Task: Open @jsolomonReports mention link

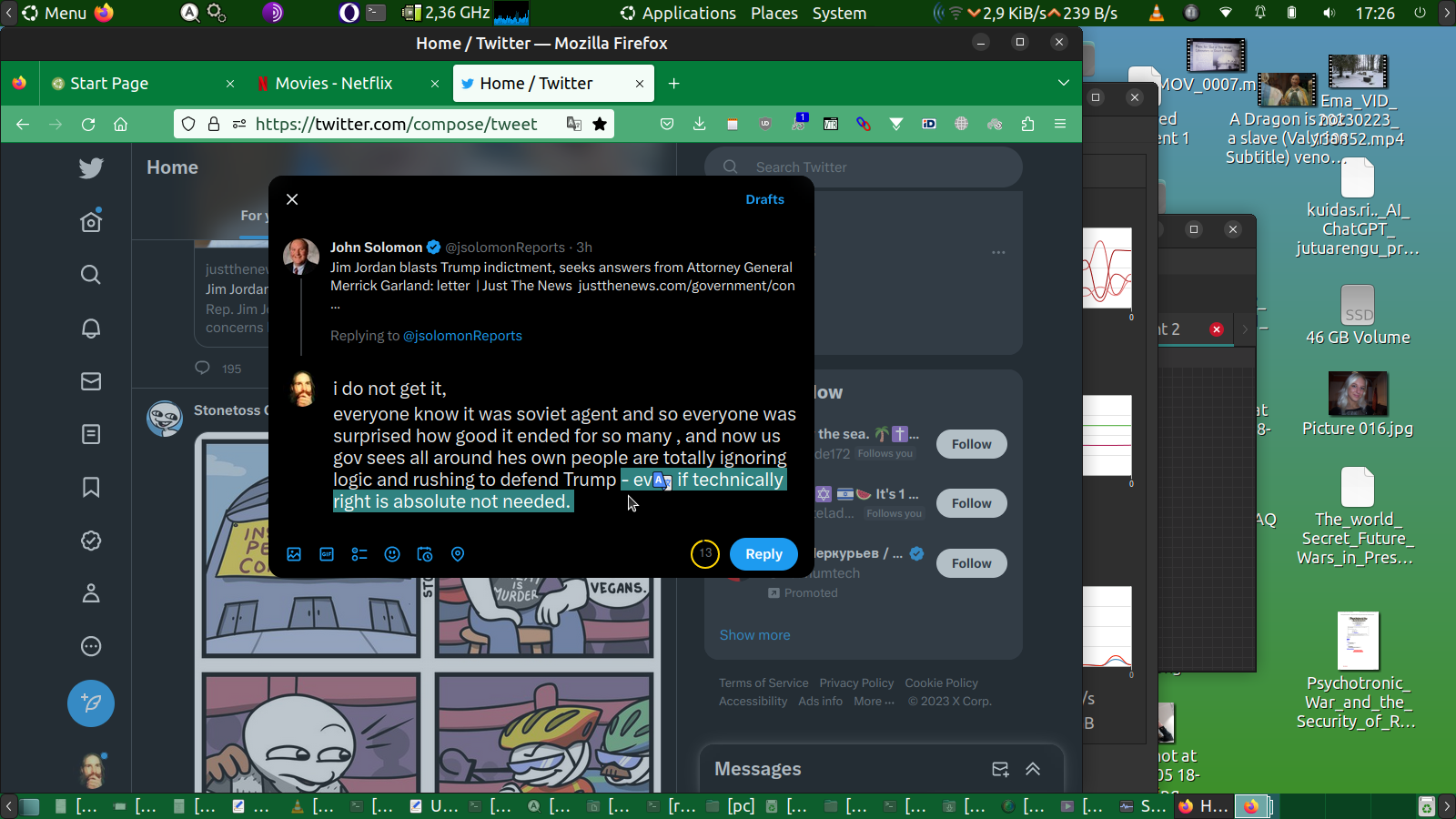Action: [462, 336]
